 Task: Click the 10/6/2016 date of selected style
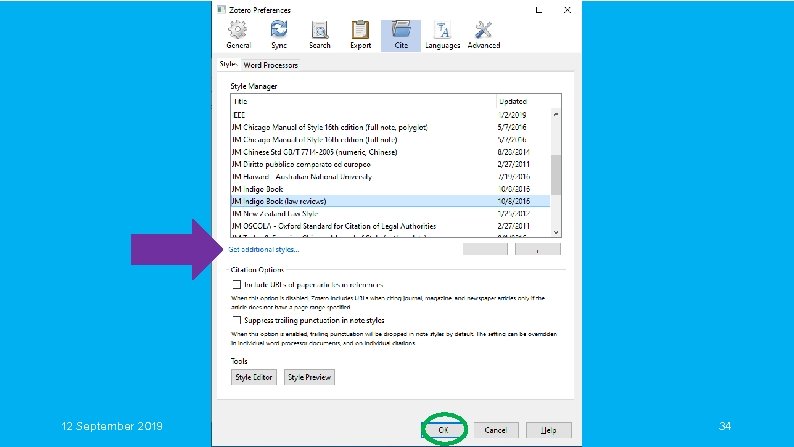[513, 201]
